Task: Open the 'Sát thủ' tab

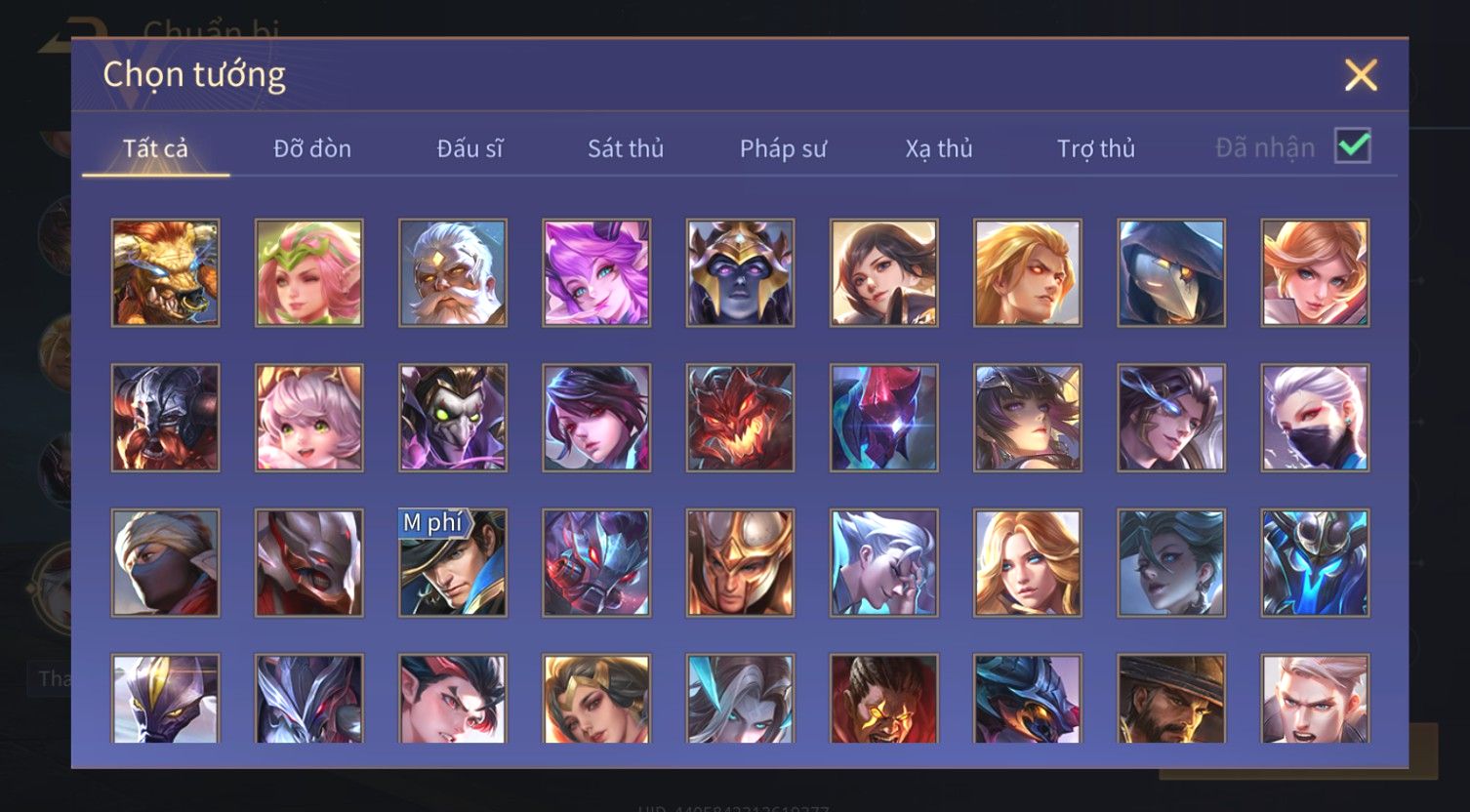Action: 626,148
